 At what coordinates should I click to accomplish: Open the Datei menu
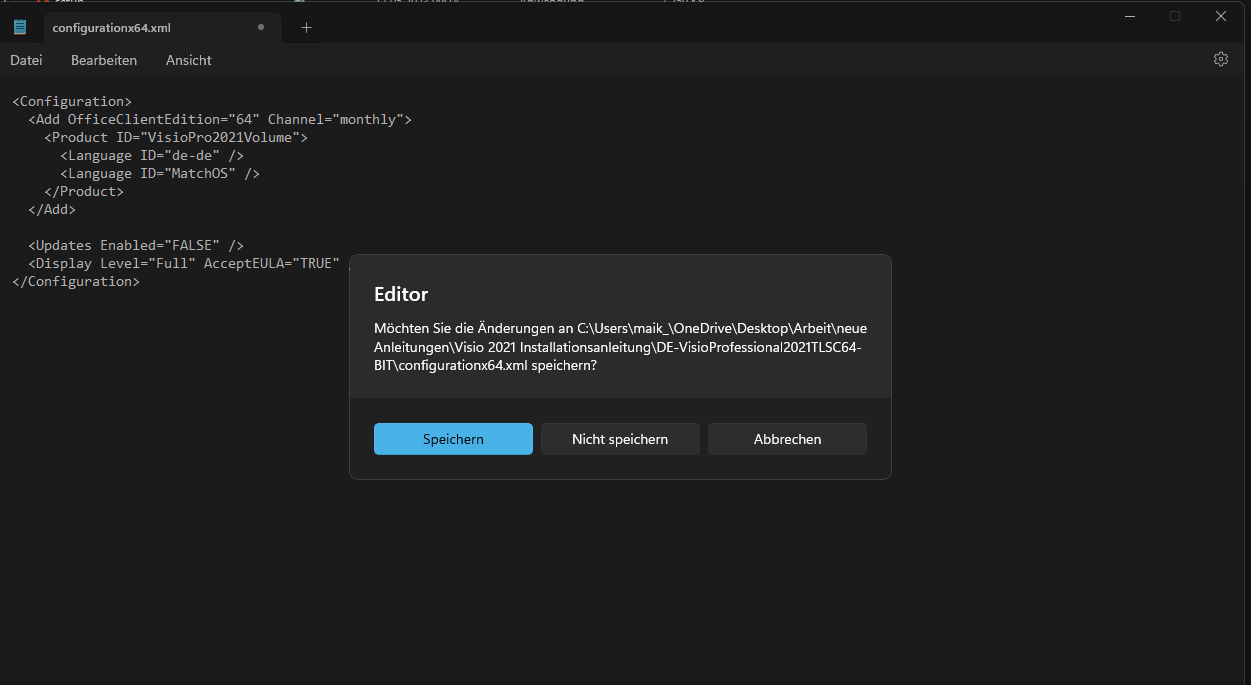(x=26, y=60)
